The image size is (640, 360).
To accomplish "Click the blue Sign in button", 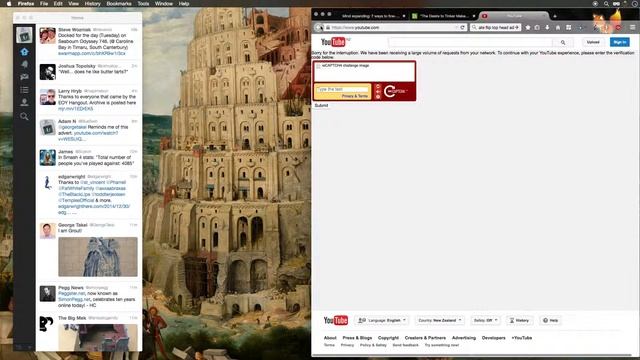I will point(620,42).
